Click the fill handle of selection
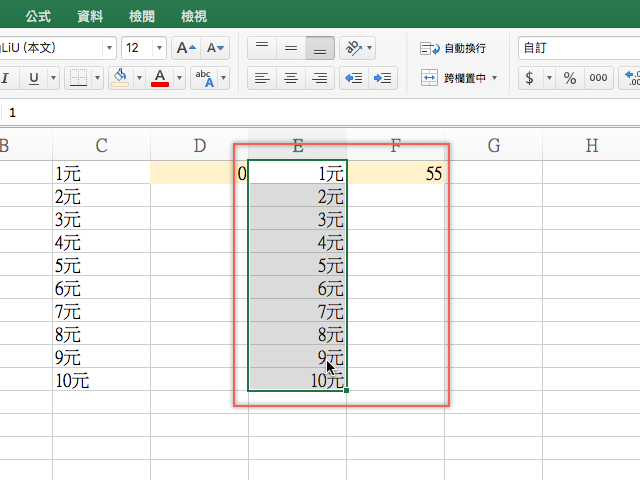This screenshot has width=640, height=480. coord(346,391)
